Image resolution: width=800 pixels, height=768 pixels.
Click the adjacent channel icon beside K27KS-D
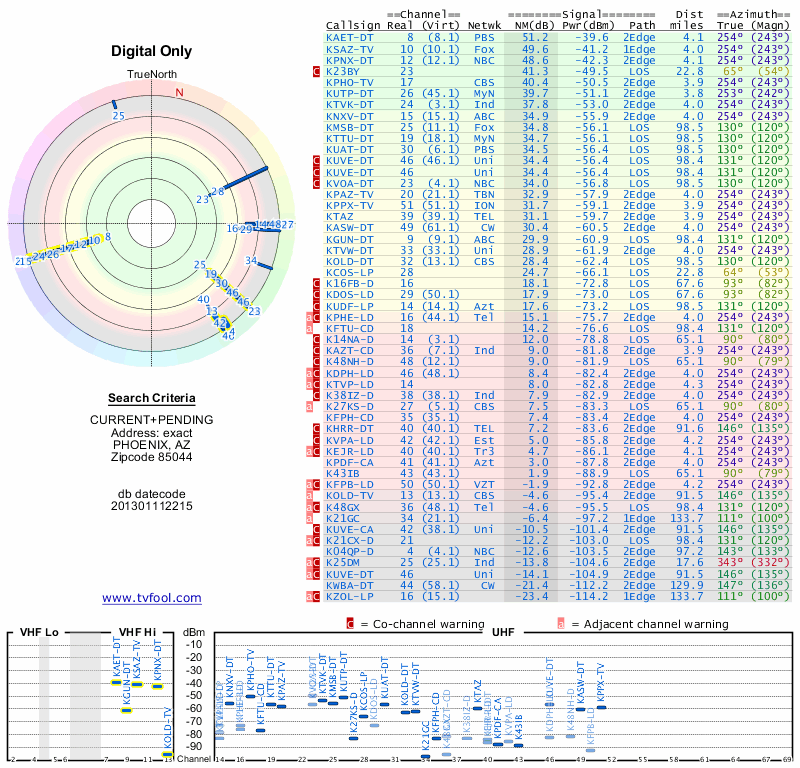pyautogui.click(x=310, y=406)
